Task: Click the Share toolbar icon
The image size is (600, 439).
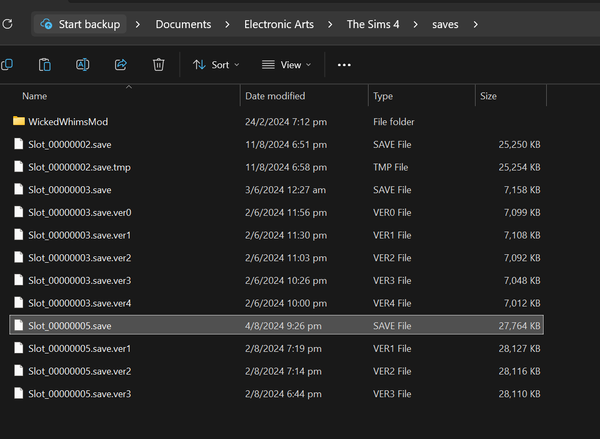Action: [x=121, y=65]
